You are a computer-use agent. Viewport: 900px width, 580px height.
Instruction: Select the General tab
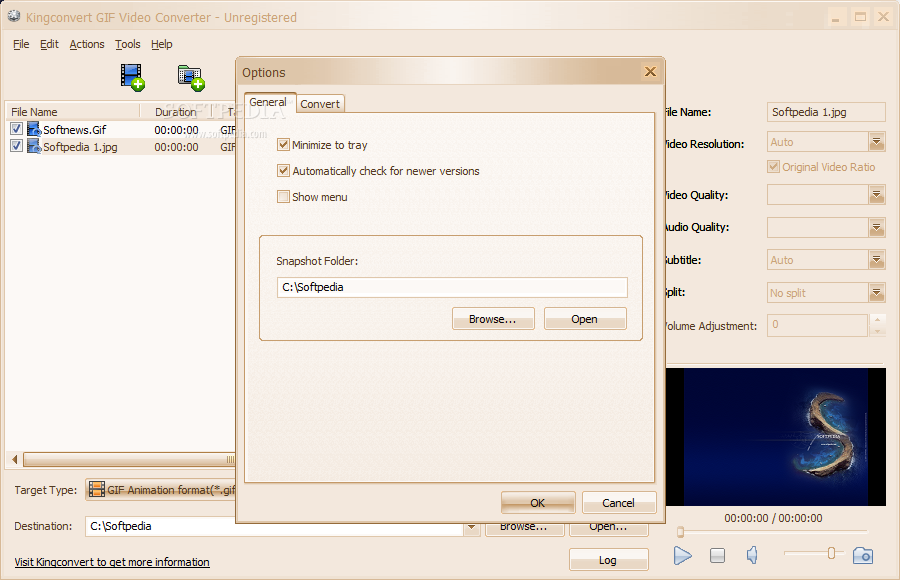(x=268, y=102)
